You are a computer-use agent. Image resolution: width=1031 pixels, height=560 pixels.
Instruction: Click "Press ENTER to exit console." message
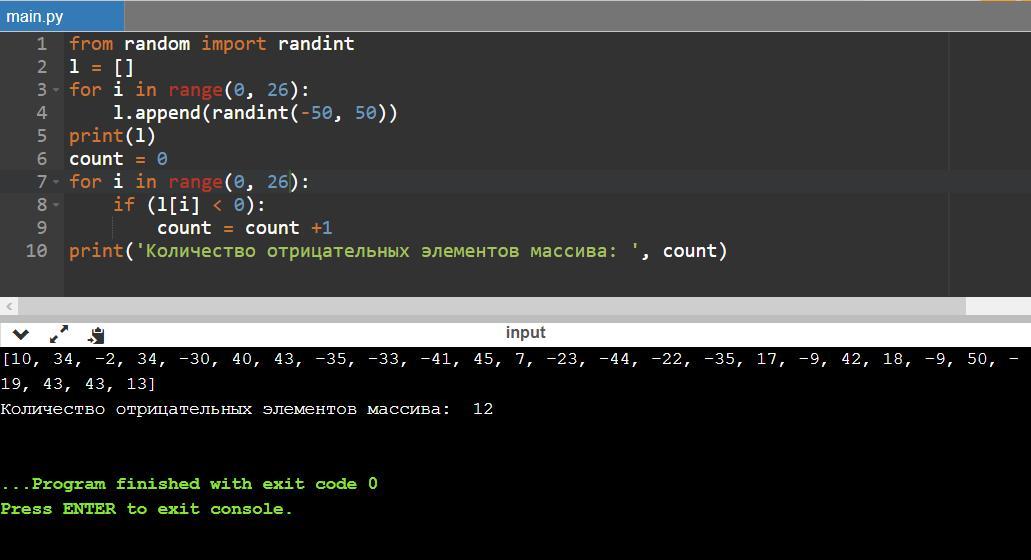tap(146, 509)
